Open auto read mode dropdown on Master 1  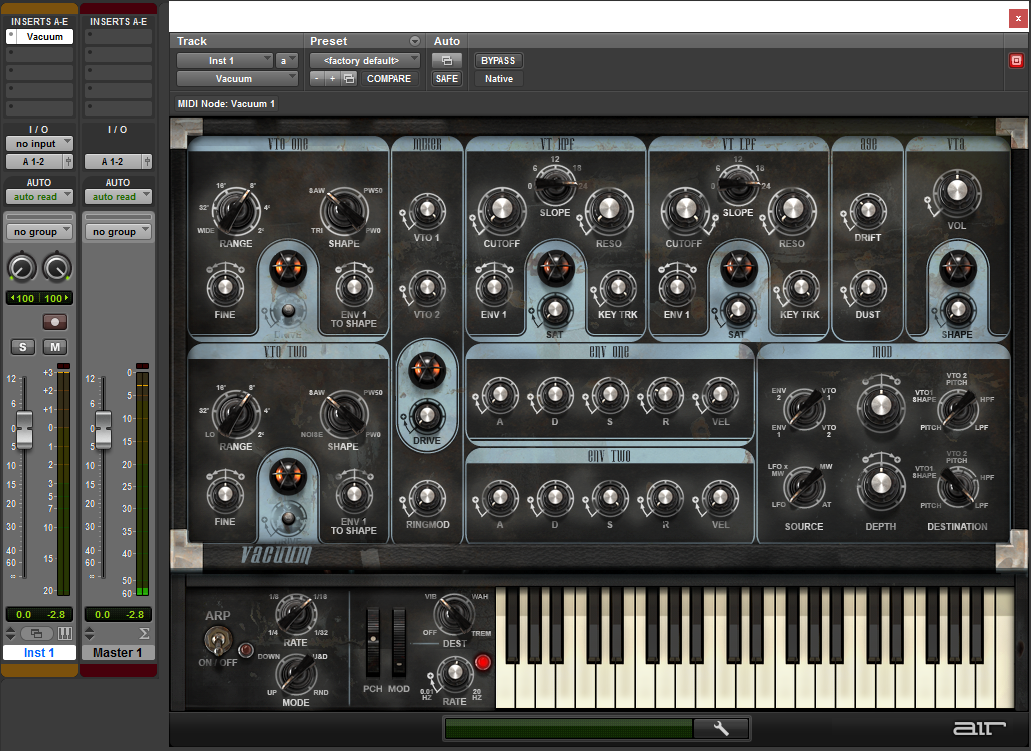coord(118,197)
